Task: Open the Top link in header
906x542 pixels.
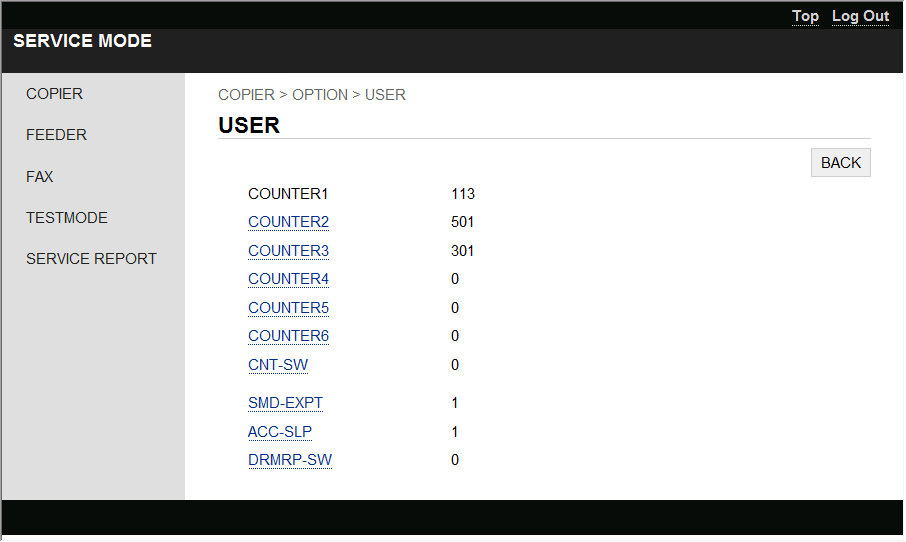Action: [805, 16]
